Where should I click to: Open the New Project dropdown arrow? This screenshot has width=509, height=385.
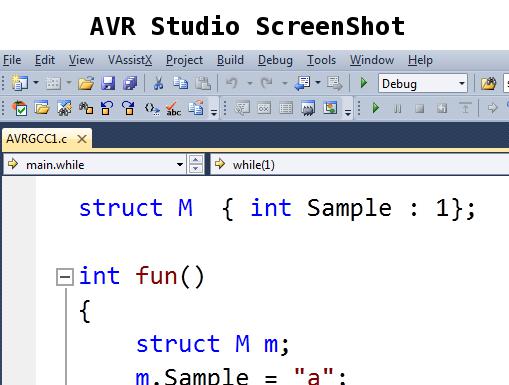36,83
